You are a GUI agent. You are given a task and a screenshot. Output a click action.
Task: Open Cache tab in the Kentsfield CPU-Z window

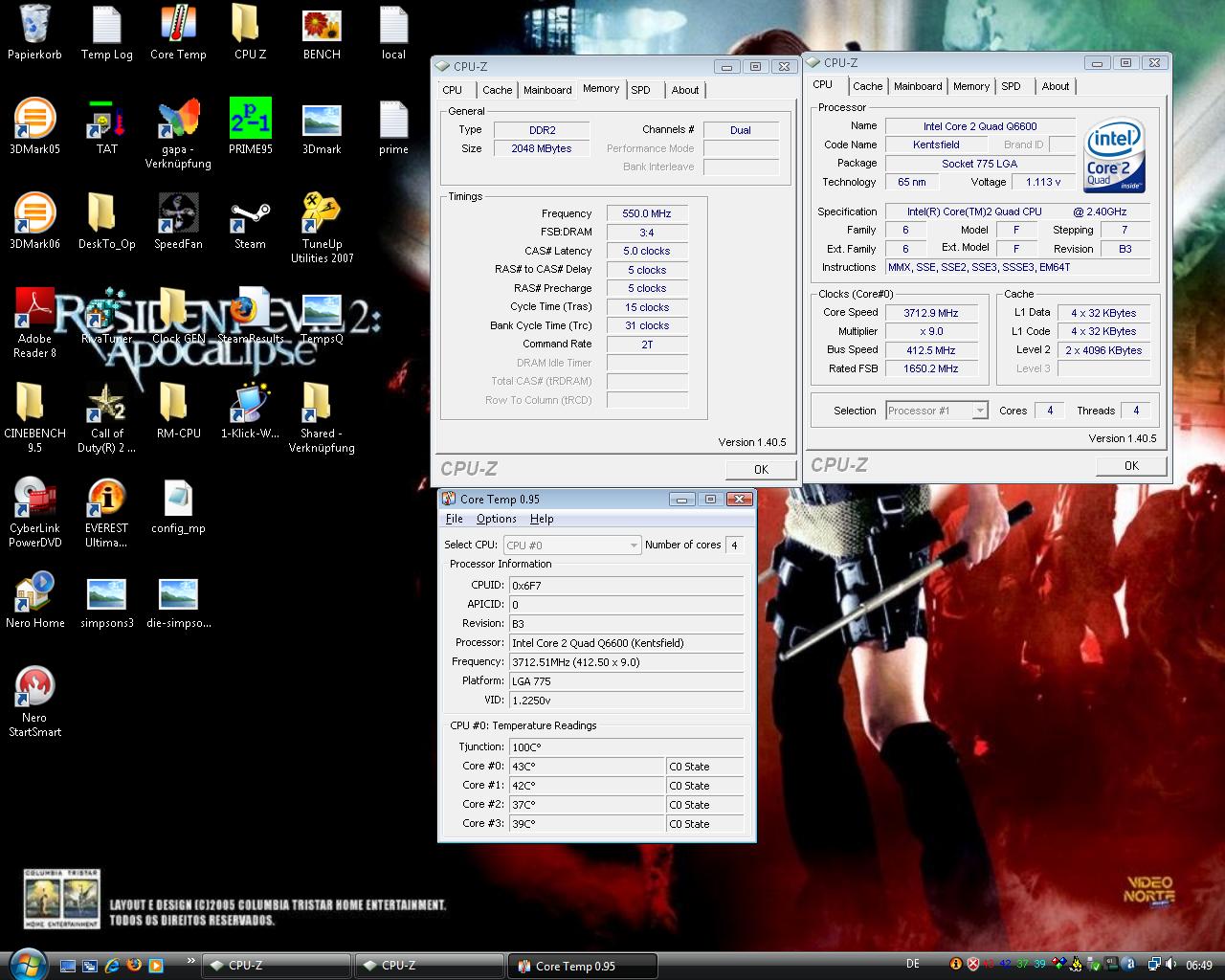click(867, 86)
